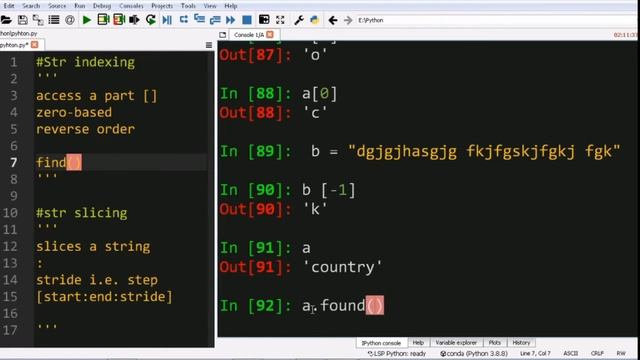Switch to the Plots tab
This screenshot has width=640, height=360.
[x=494, y=343]
